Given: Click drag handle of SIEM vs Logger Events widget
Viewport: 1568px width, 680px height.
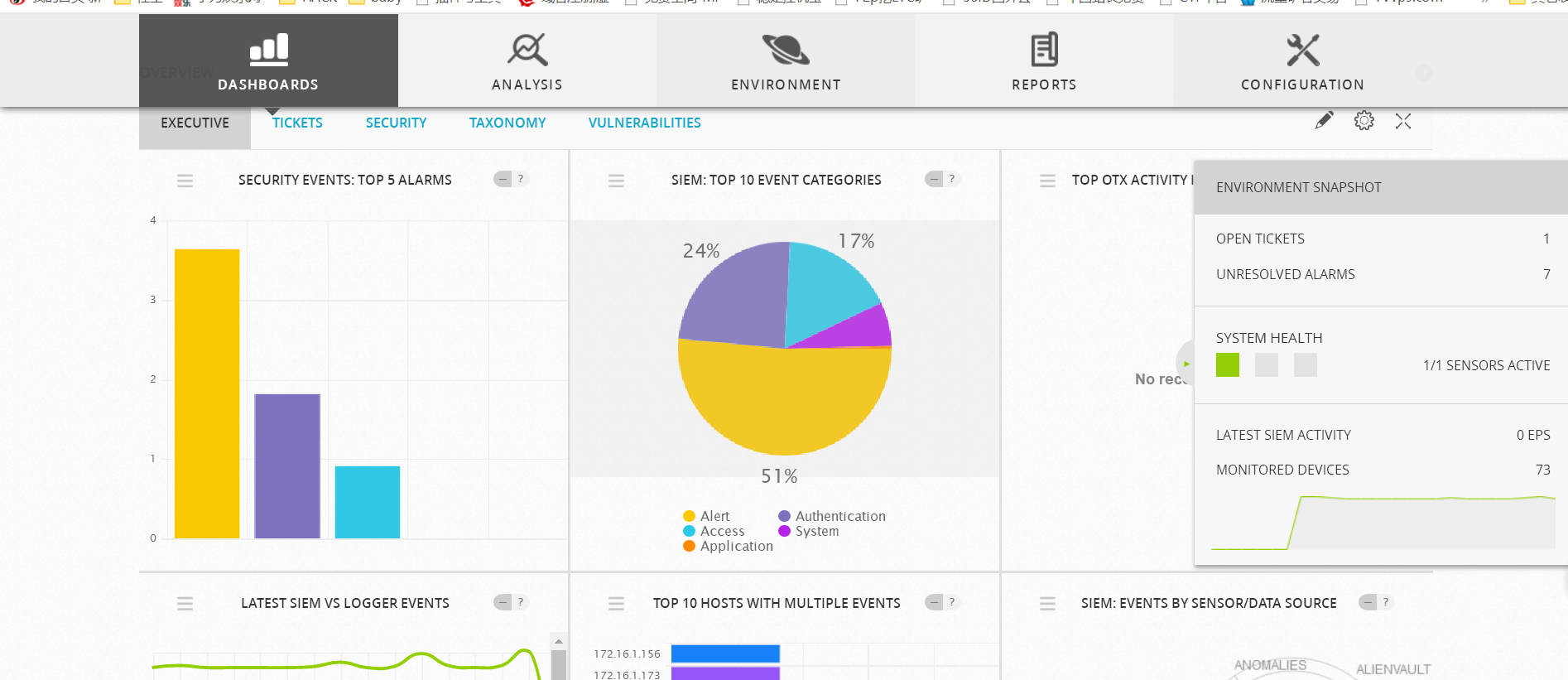Looking at the screenshot, I should [x=185, y=604].
